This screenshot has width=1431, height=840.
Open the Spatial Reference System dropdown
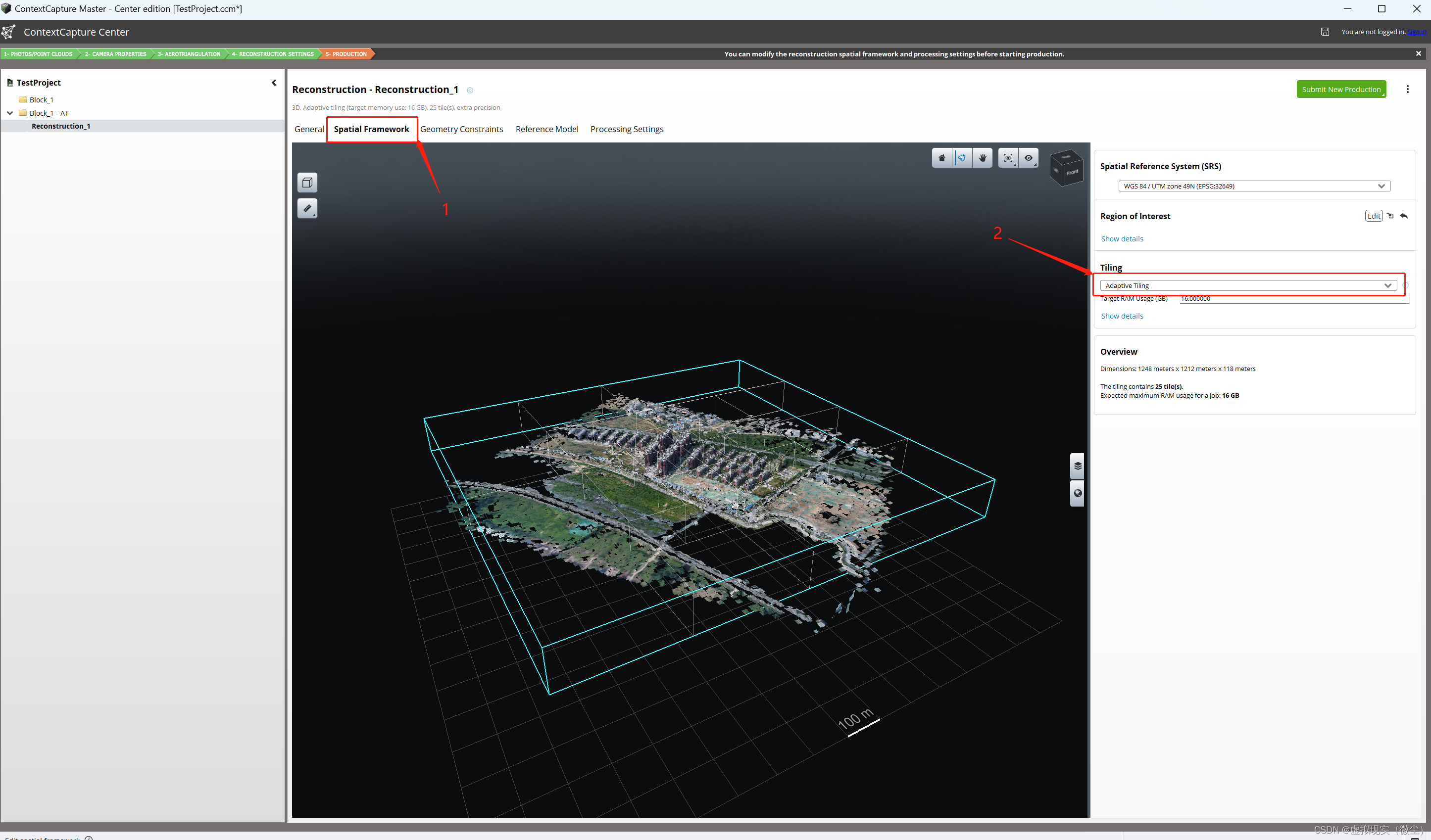(1254, 186)
